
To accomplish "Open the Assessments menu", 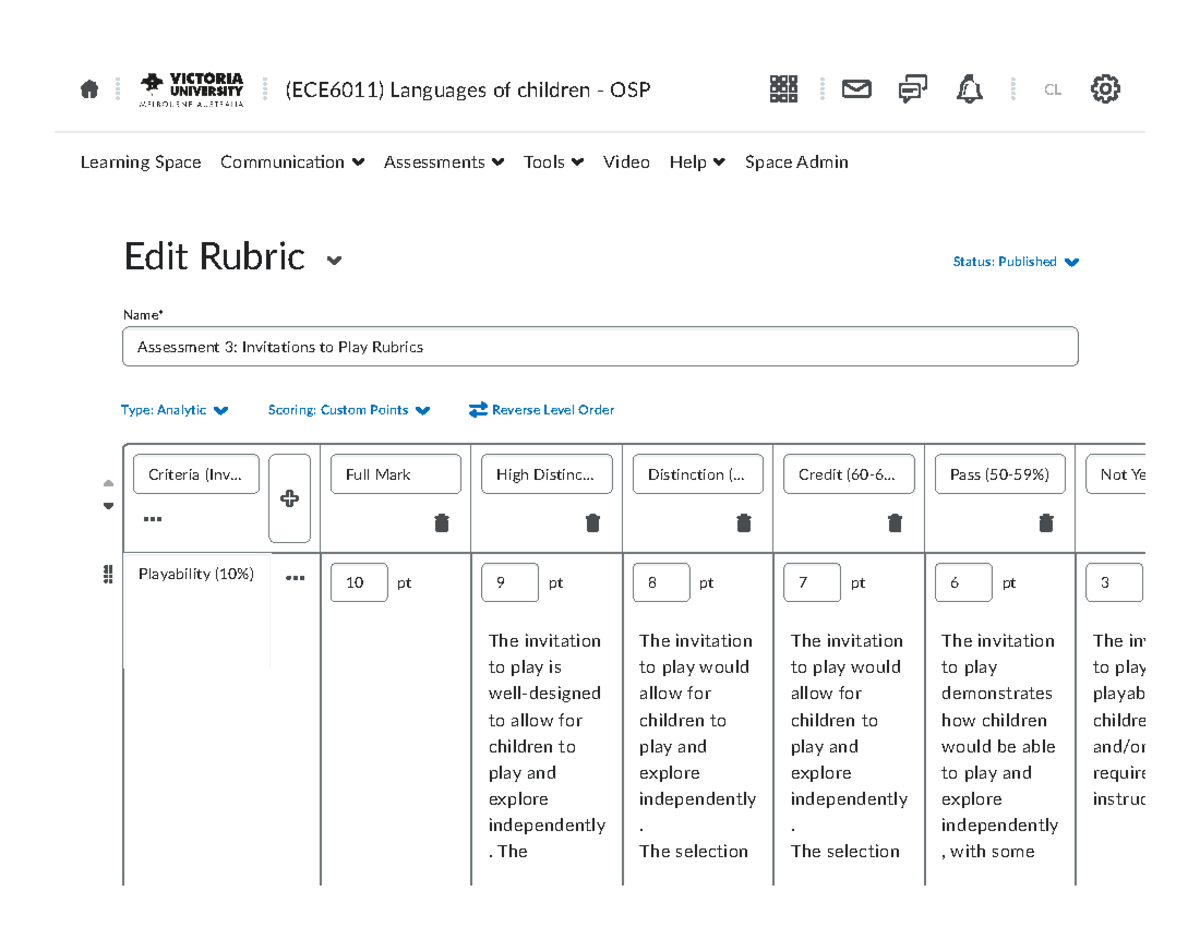I will click(443, 161).
